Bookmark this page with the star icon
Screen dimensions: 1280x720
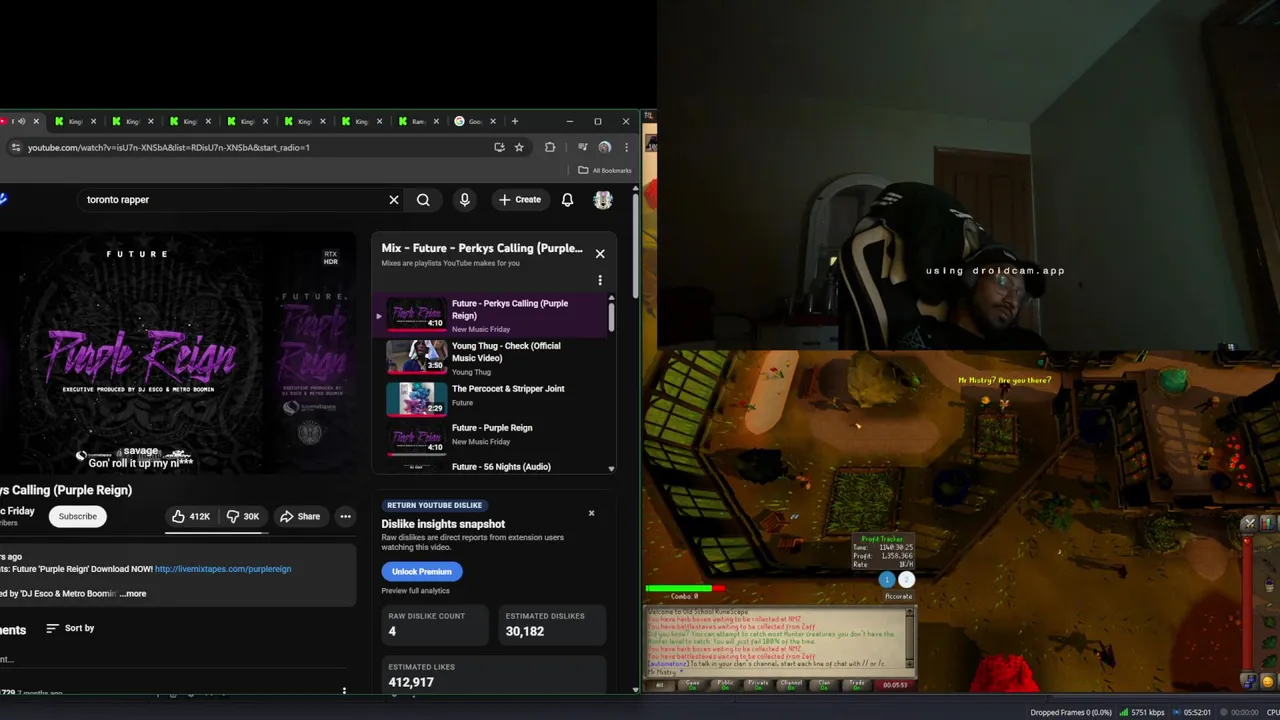519,147
